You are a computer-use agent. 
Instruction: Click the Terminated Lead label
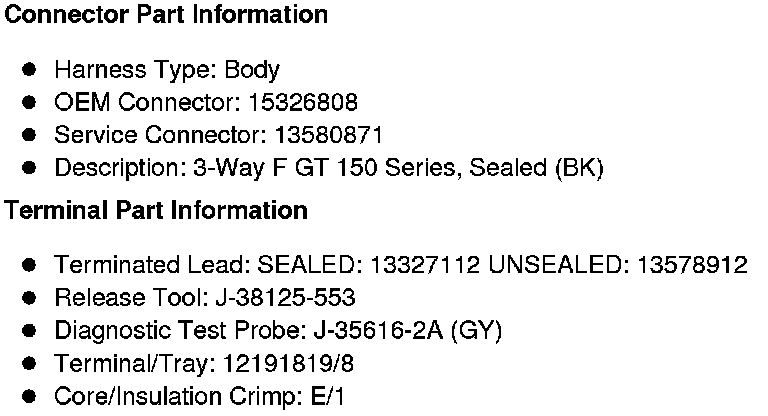point(153,265)
